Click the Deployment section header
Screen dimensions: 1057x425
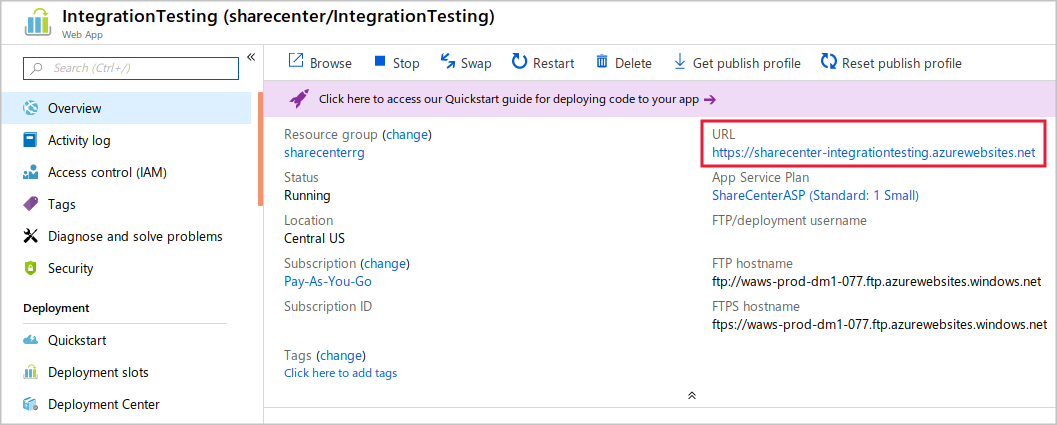pos(56,308)
